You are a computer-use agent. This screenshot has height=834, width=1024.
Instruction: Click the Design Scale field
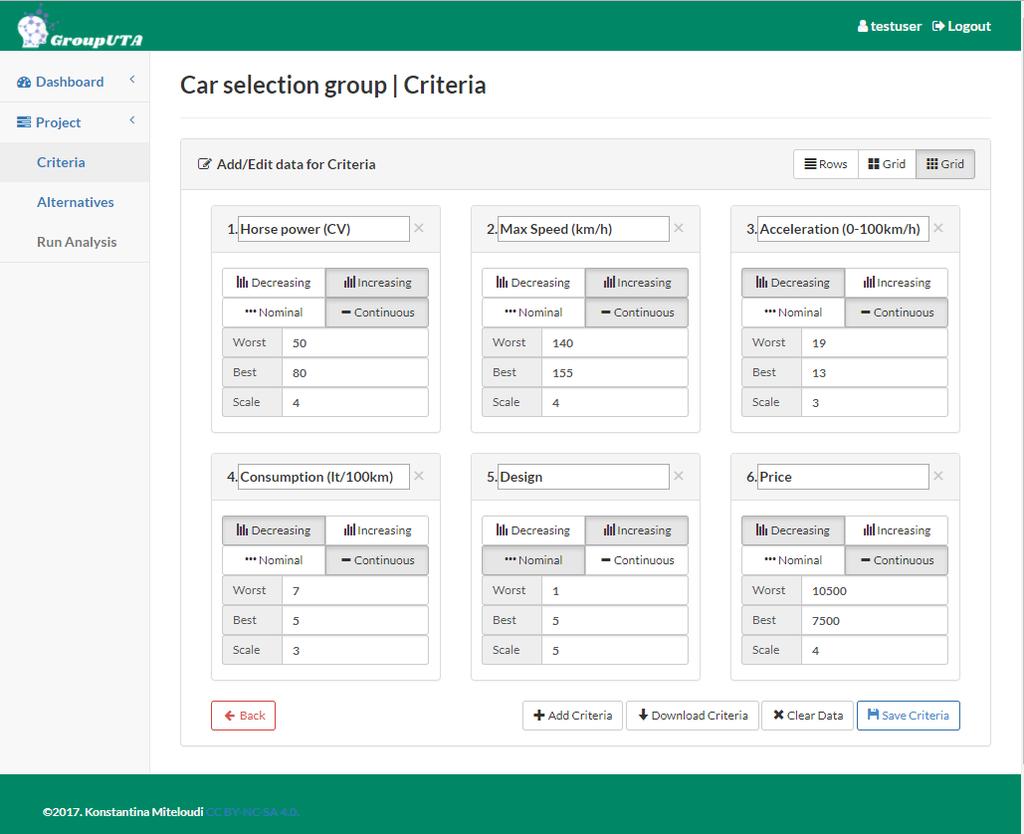point(615,650)
